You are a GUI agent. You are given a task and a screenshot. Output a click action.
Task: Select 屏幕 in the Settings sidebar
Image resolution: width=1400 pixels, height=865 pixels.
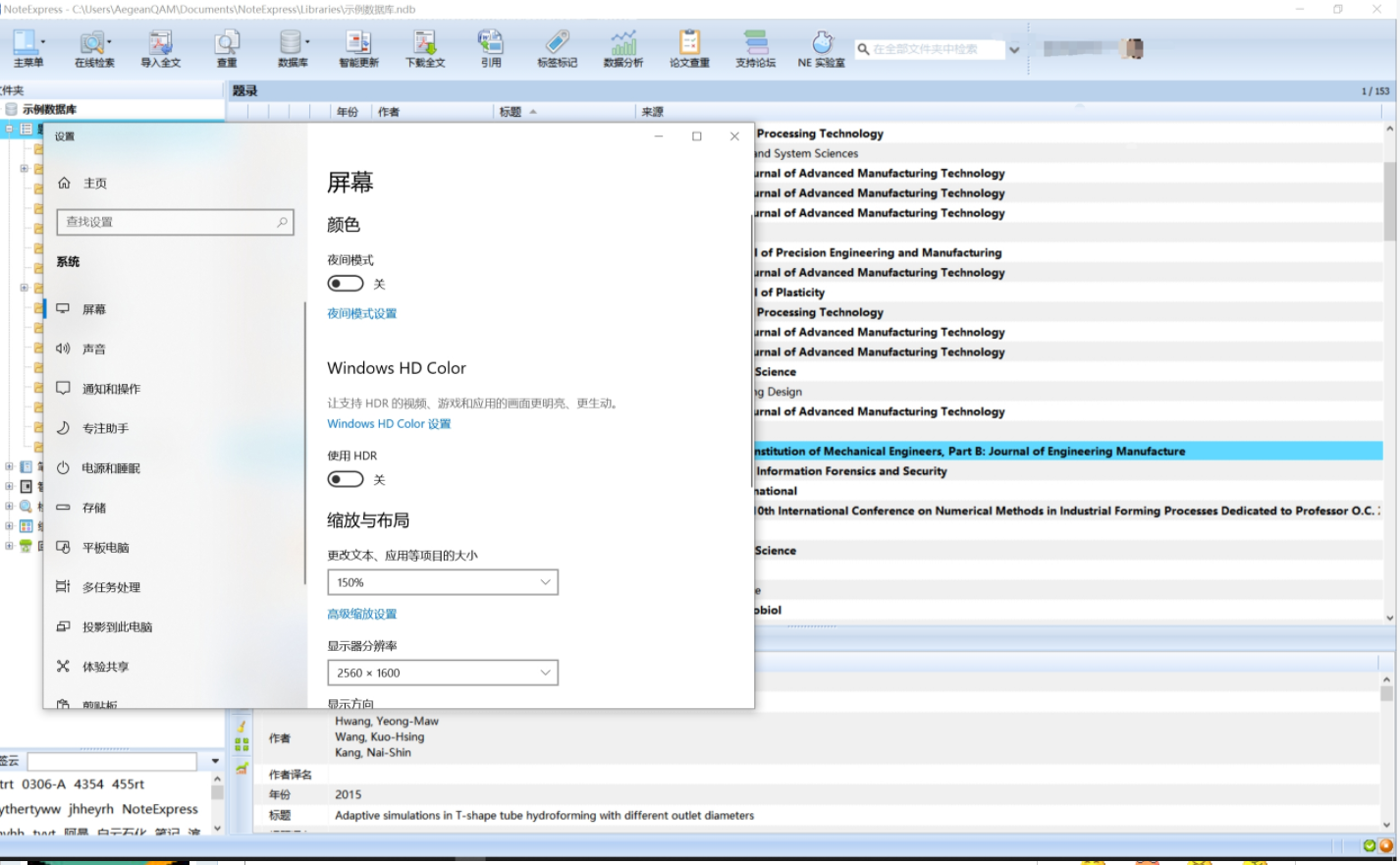click(174, 309)
